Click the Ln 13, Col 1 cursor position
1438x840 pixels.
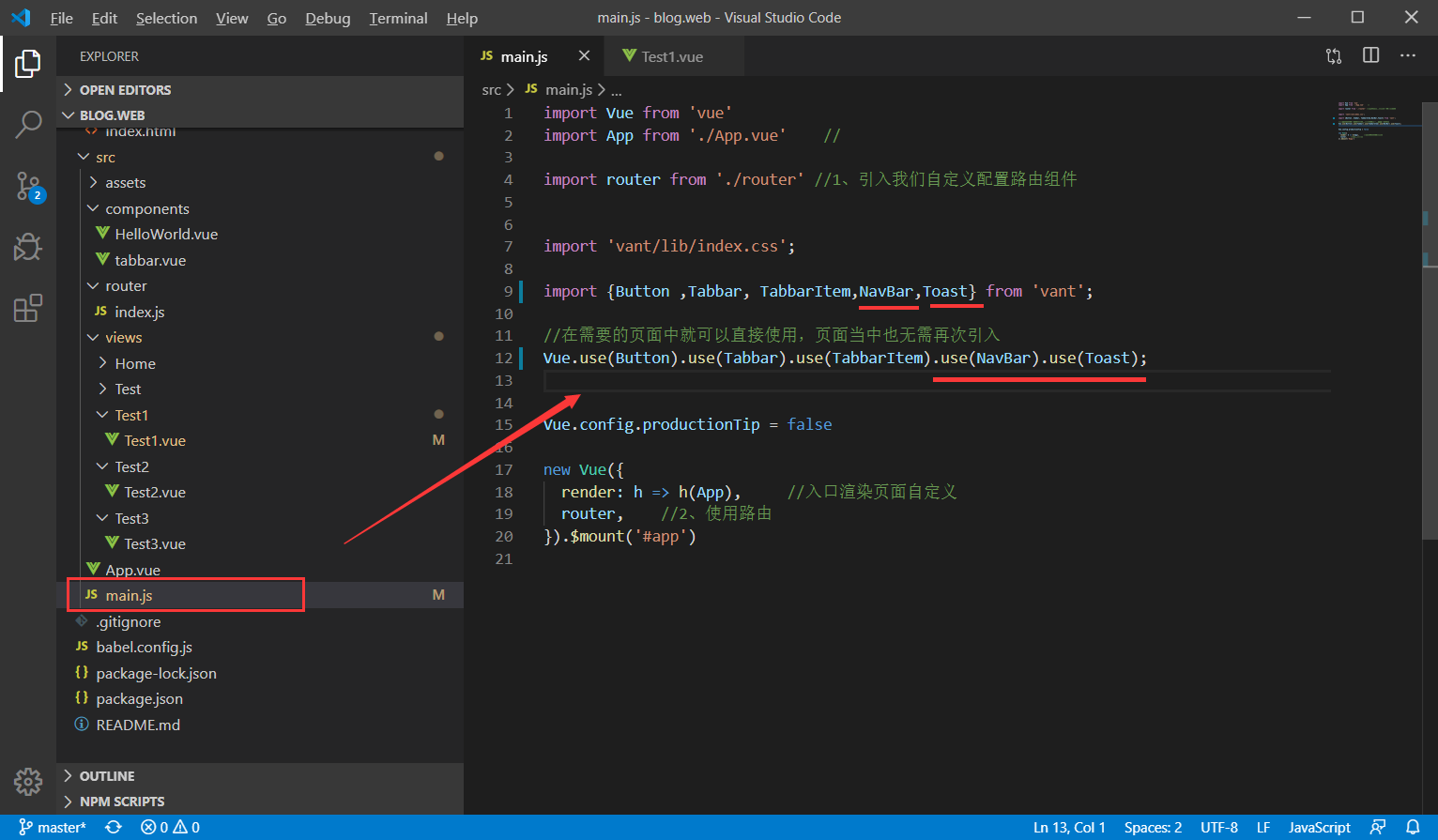[1069, 827]
